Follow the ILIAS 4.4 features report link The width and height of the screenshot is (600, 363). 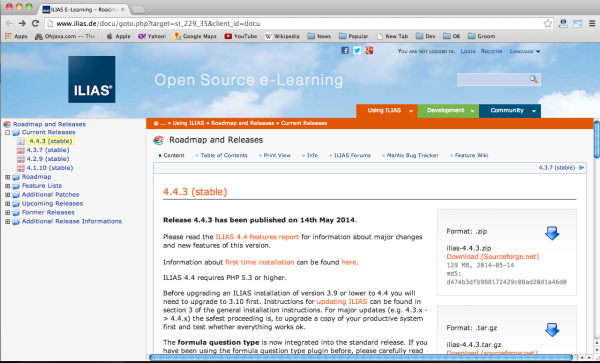(257, 237)
